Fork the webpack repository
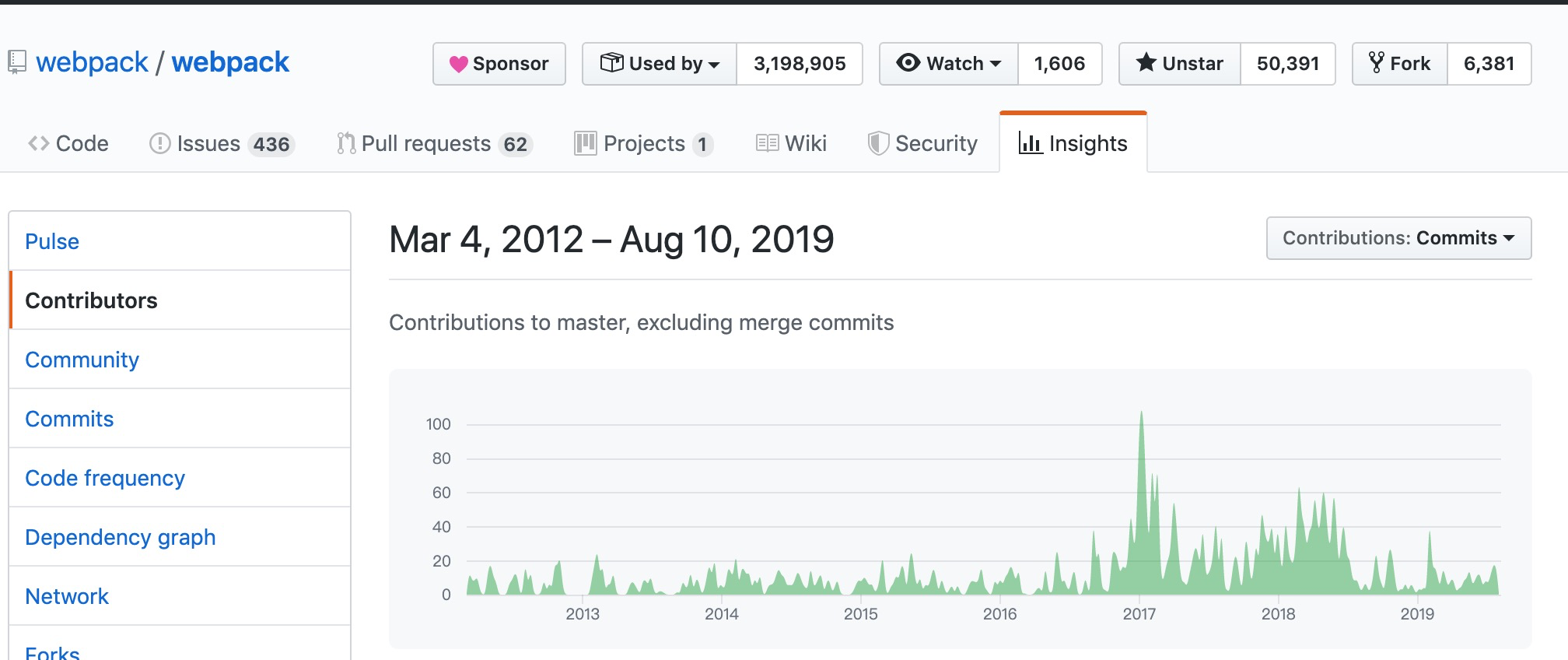The width and height of the screenshot is (1568, 660). coord(1400,64)
